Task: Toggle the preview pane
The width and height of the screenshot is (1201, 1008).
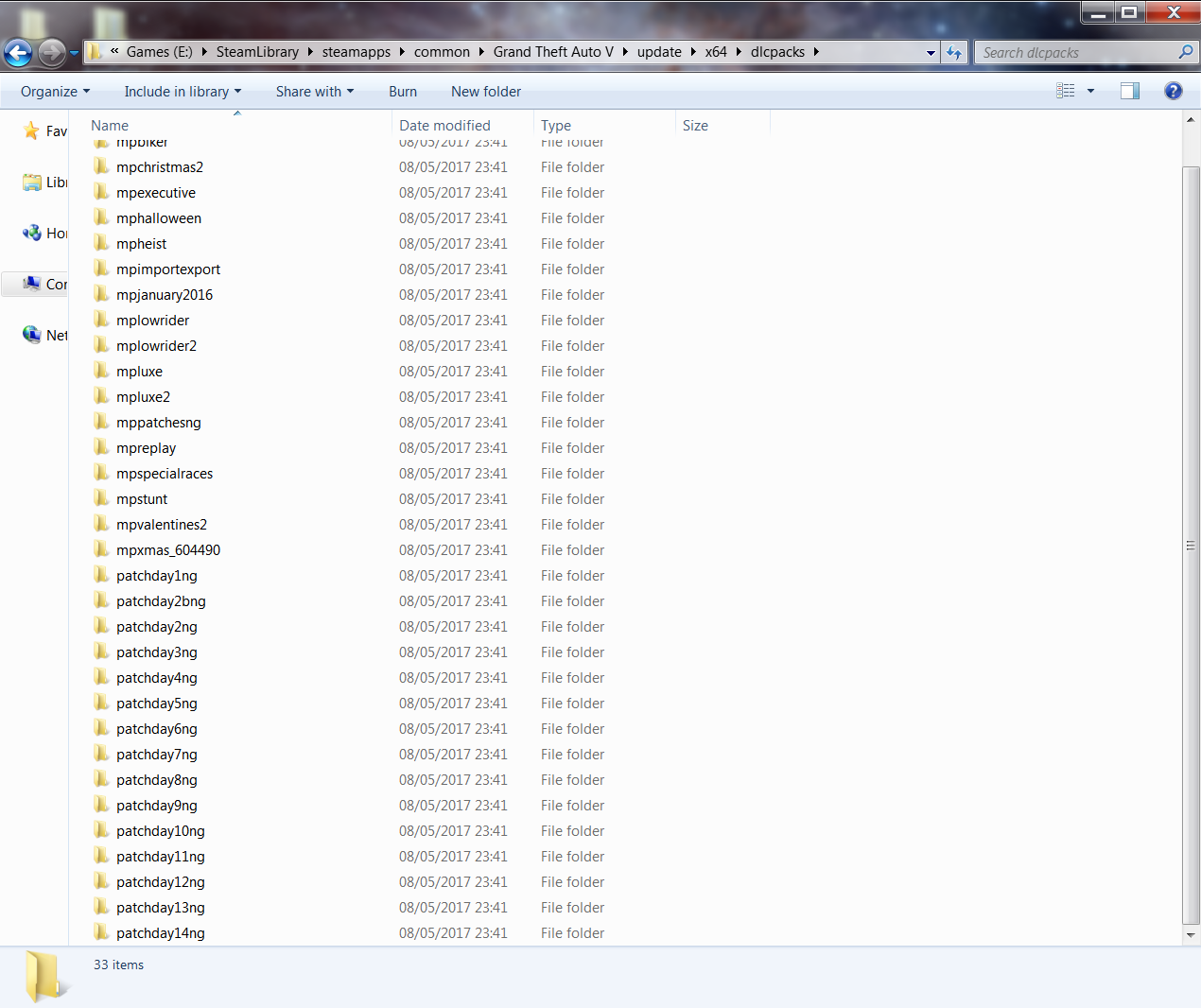Action: 1130,91
